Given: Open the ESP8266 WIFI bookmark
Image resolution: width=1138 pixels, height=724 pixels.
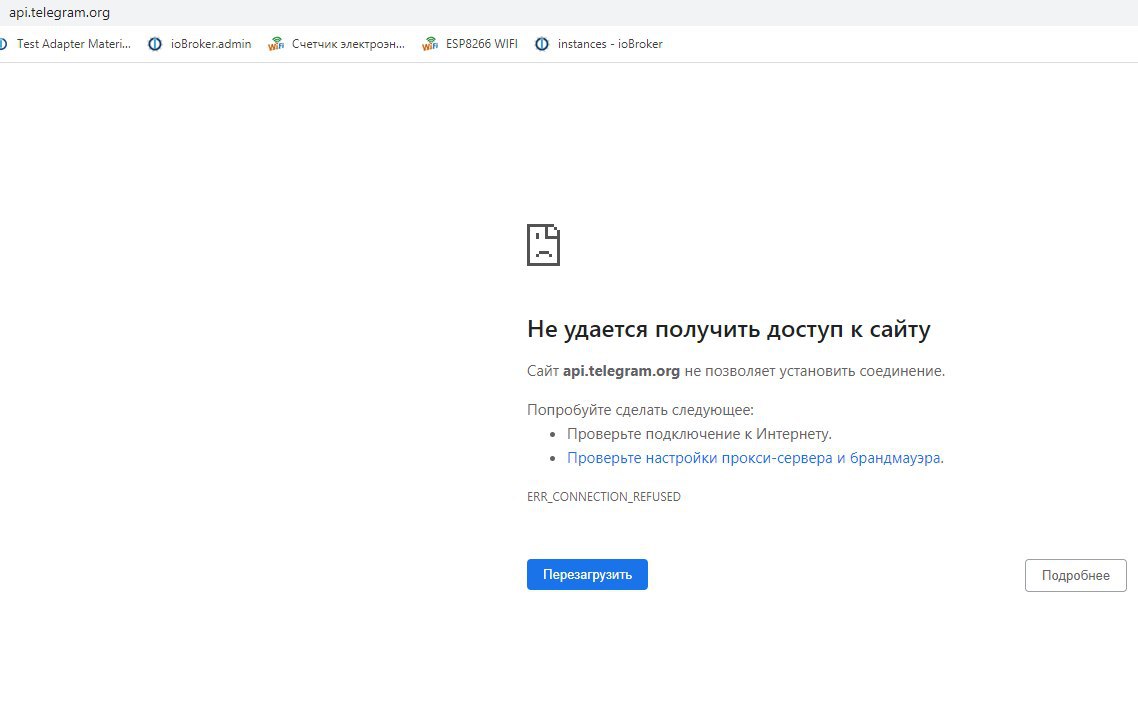Looking at the screenshot, I should coord(470,44).
